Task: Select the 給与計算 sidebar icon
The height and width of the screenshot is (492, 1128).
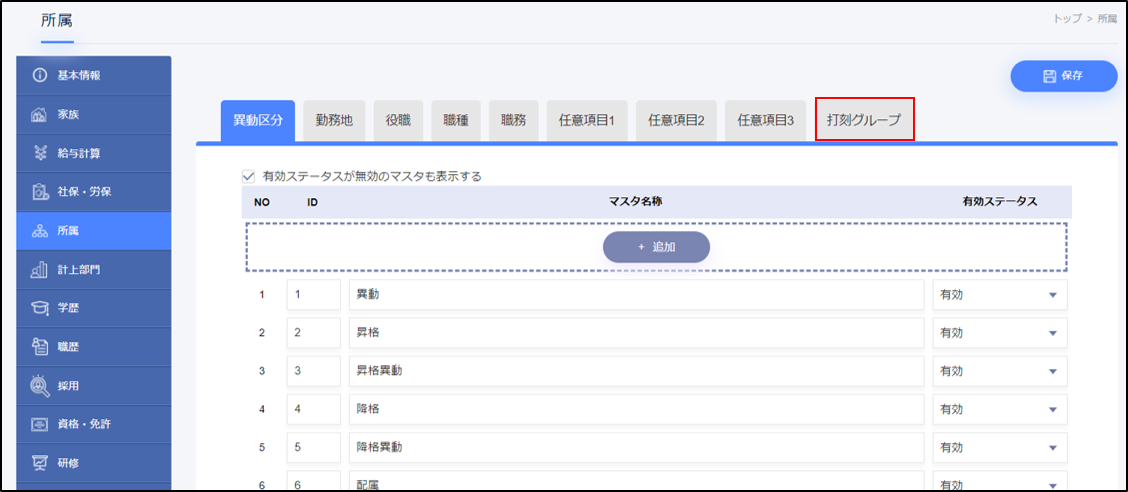Action: 40,153
